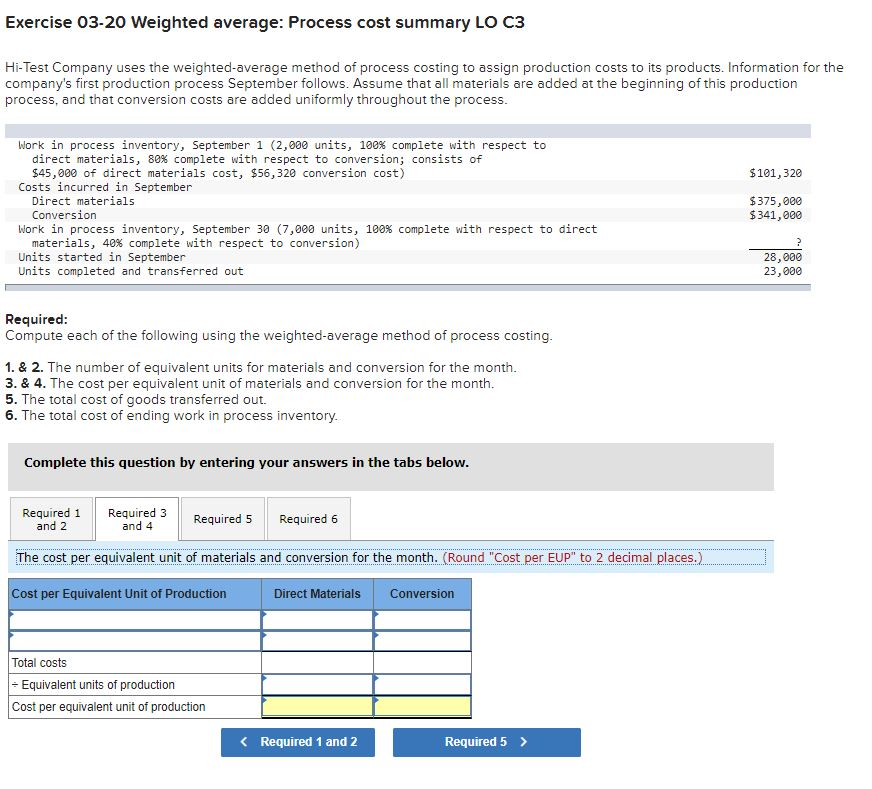Viewport: 872px width, 789px height.
Task: Click the first blank description cell
Action: click(x=130, y=619)
